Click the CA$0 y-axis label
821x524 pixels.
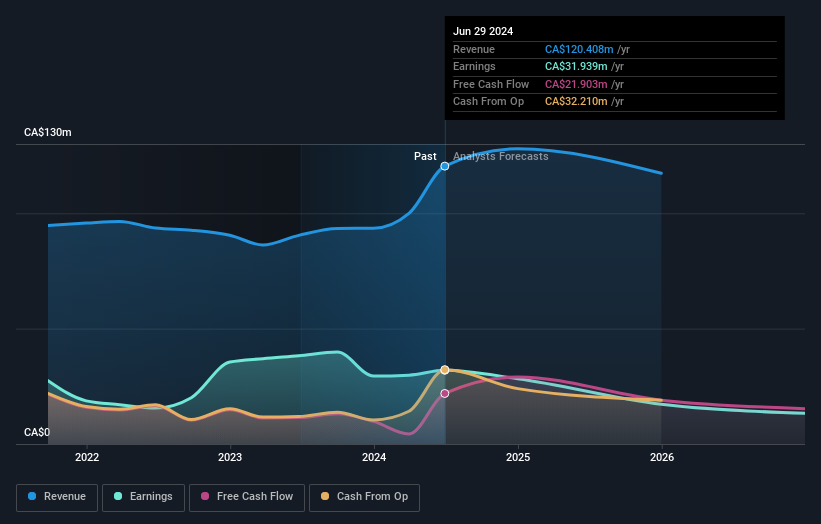pos(37,432)
